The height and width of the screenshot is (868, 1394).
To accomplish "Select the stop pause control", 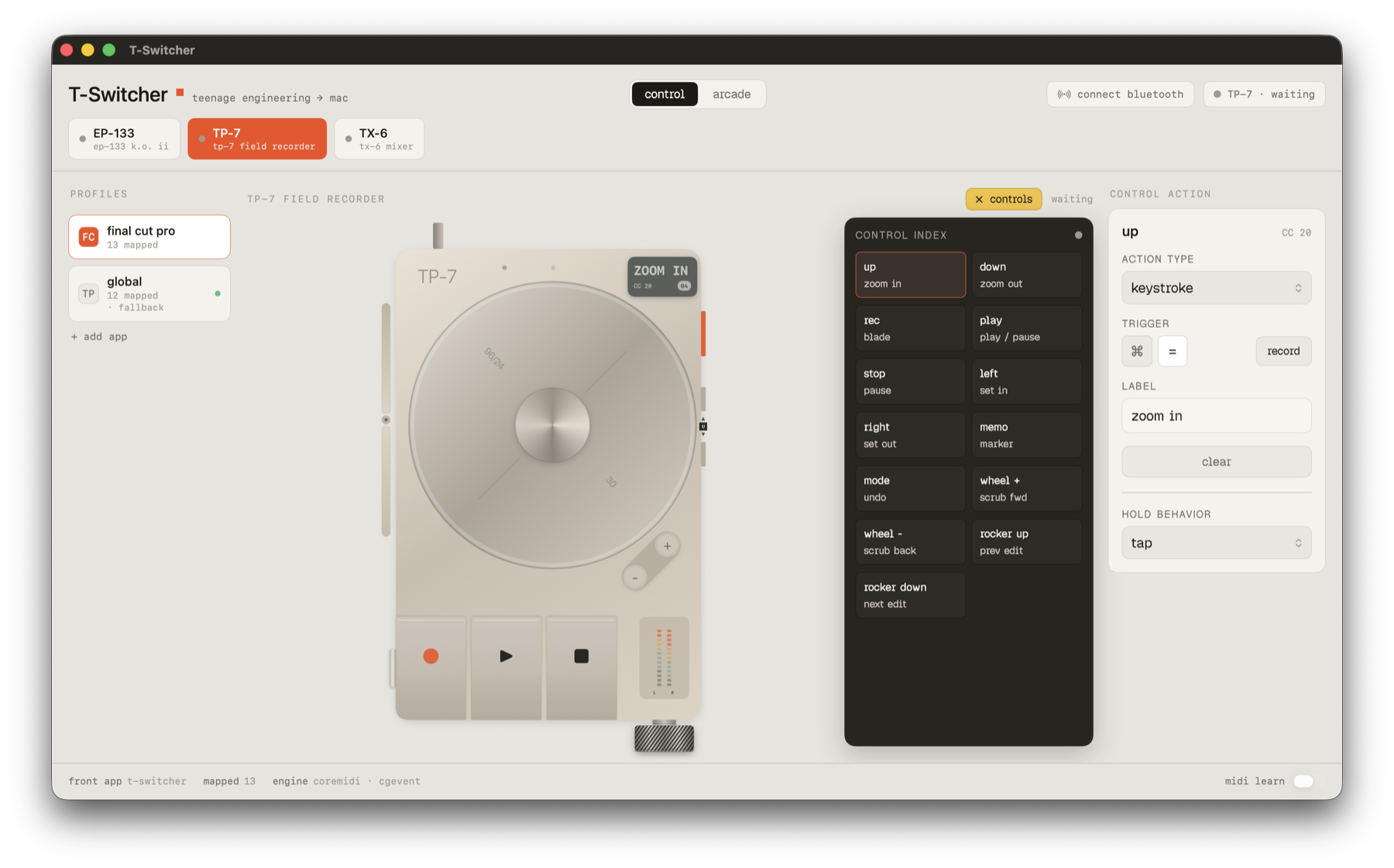I will [910, 382].
